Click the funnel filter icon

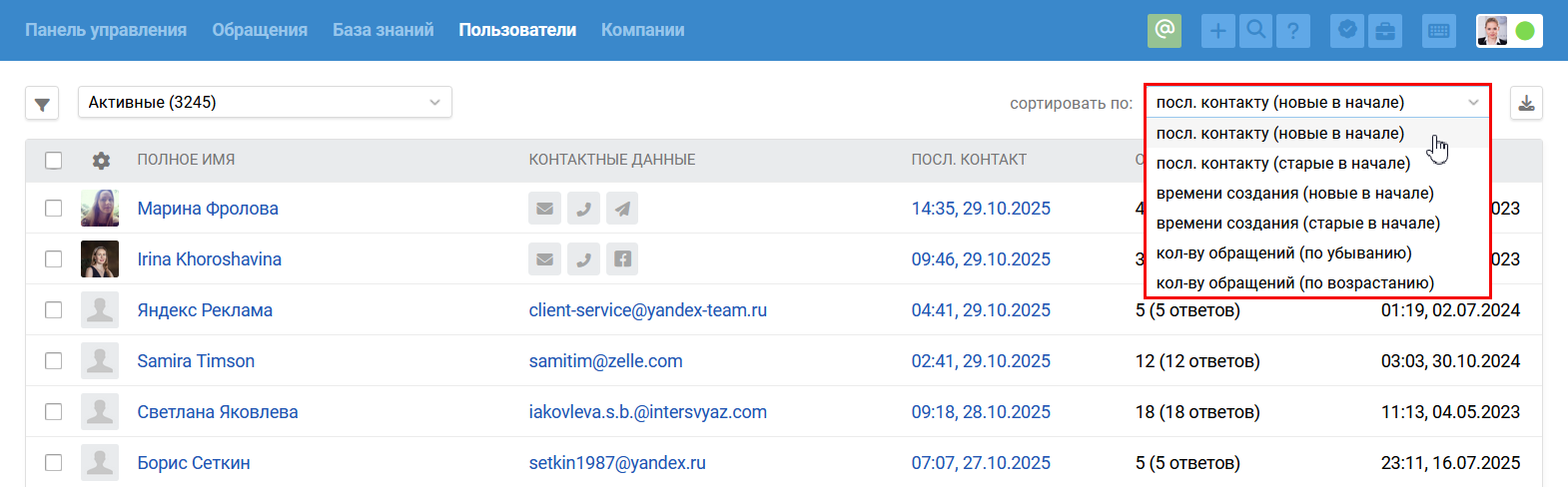42,103
